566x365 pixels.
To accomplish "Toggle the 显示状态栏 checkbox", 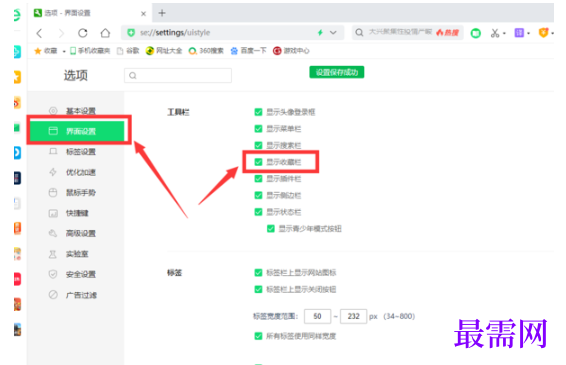I will tap(258, 212).
